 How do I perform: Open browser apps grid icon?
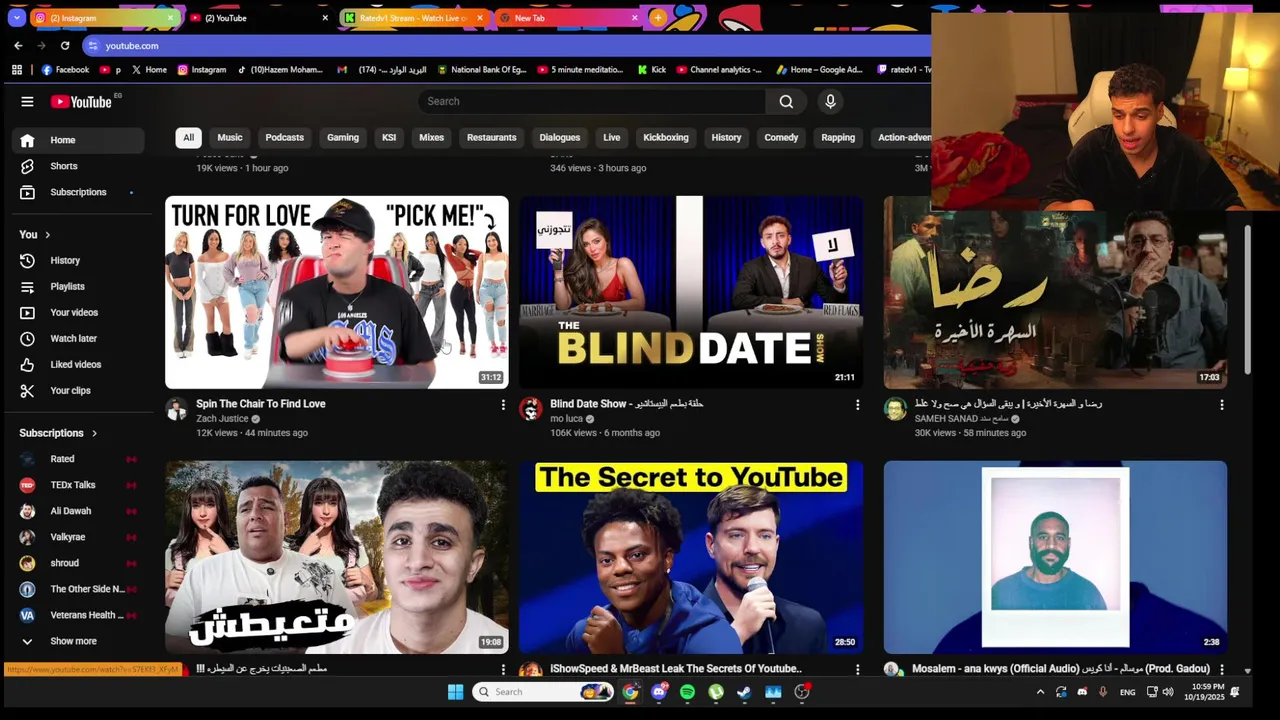tap(17, 70)
